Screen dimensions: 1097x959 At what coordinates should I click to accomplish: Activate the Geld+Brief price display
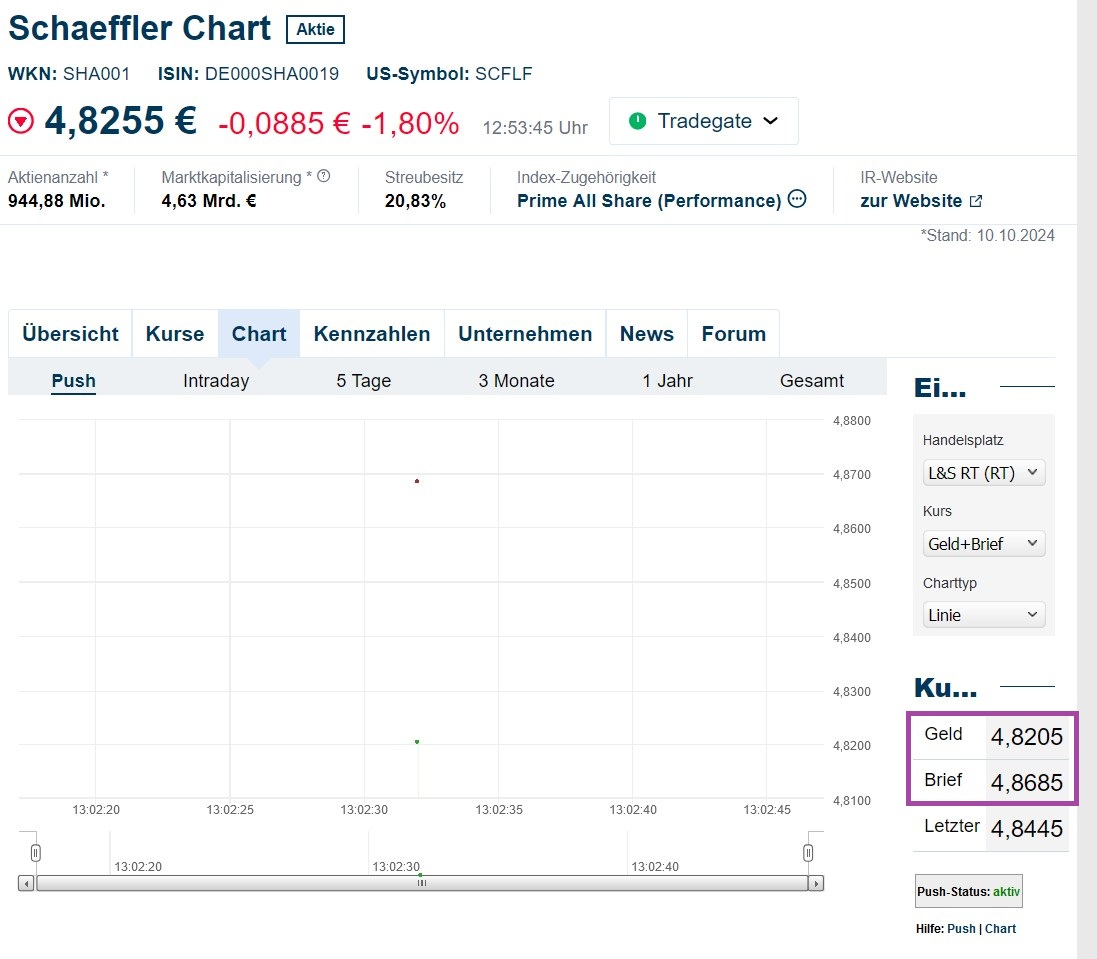tap(983, 543)
